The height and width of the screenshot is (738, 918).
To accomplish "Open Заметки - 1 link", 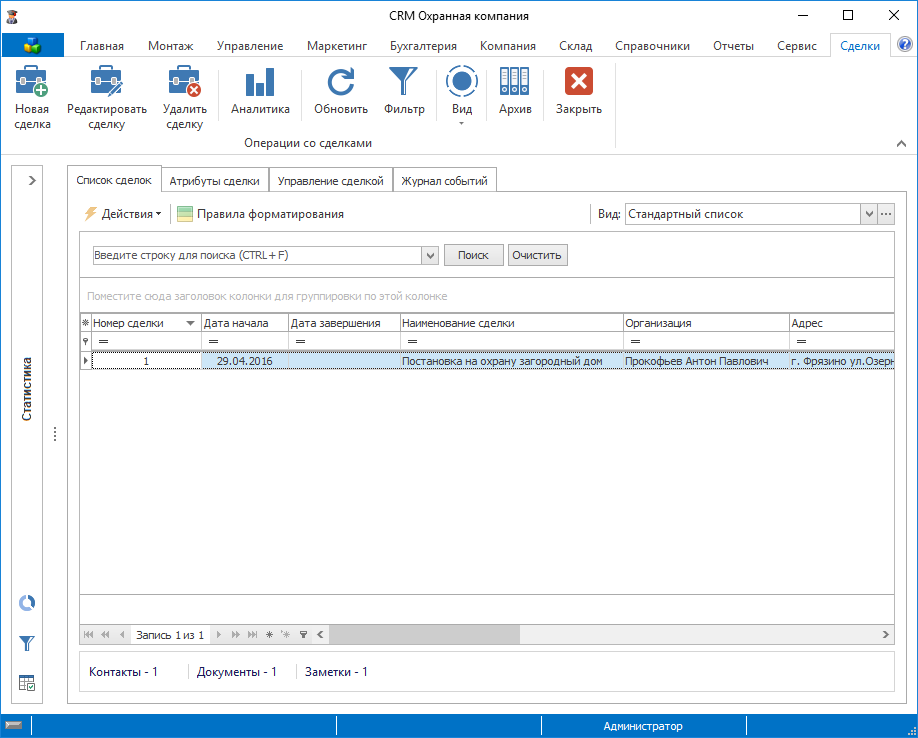I will 336,672.
